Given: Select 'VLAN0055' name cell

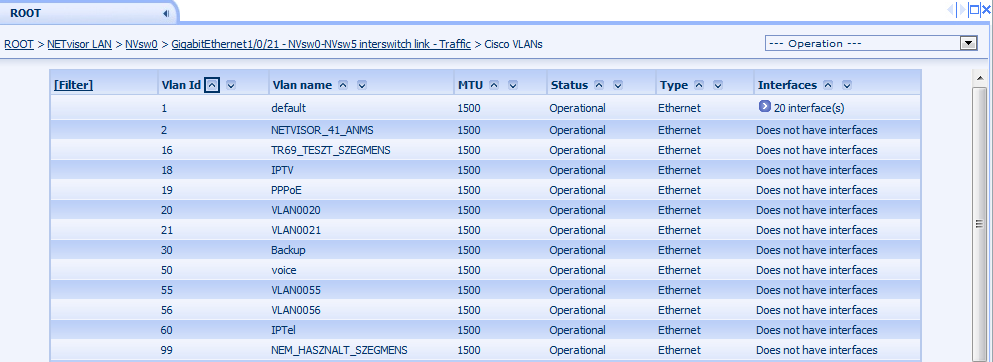Looking at the screenshot, I should tap(296, 290).
